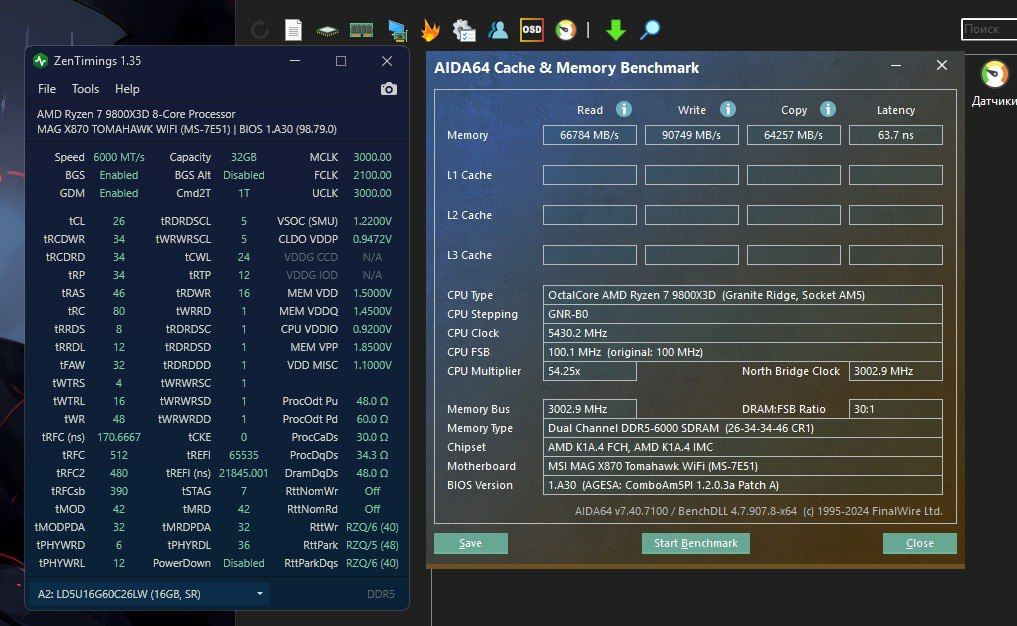1017x626 pixels.
Task: Click the Speed 6000 MT/s value
Action: coord(119,157)
